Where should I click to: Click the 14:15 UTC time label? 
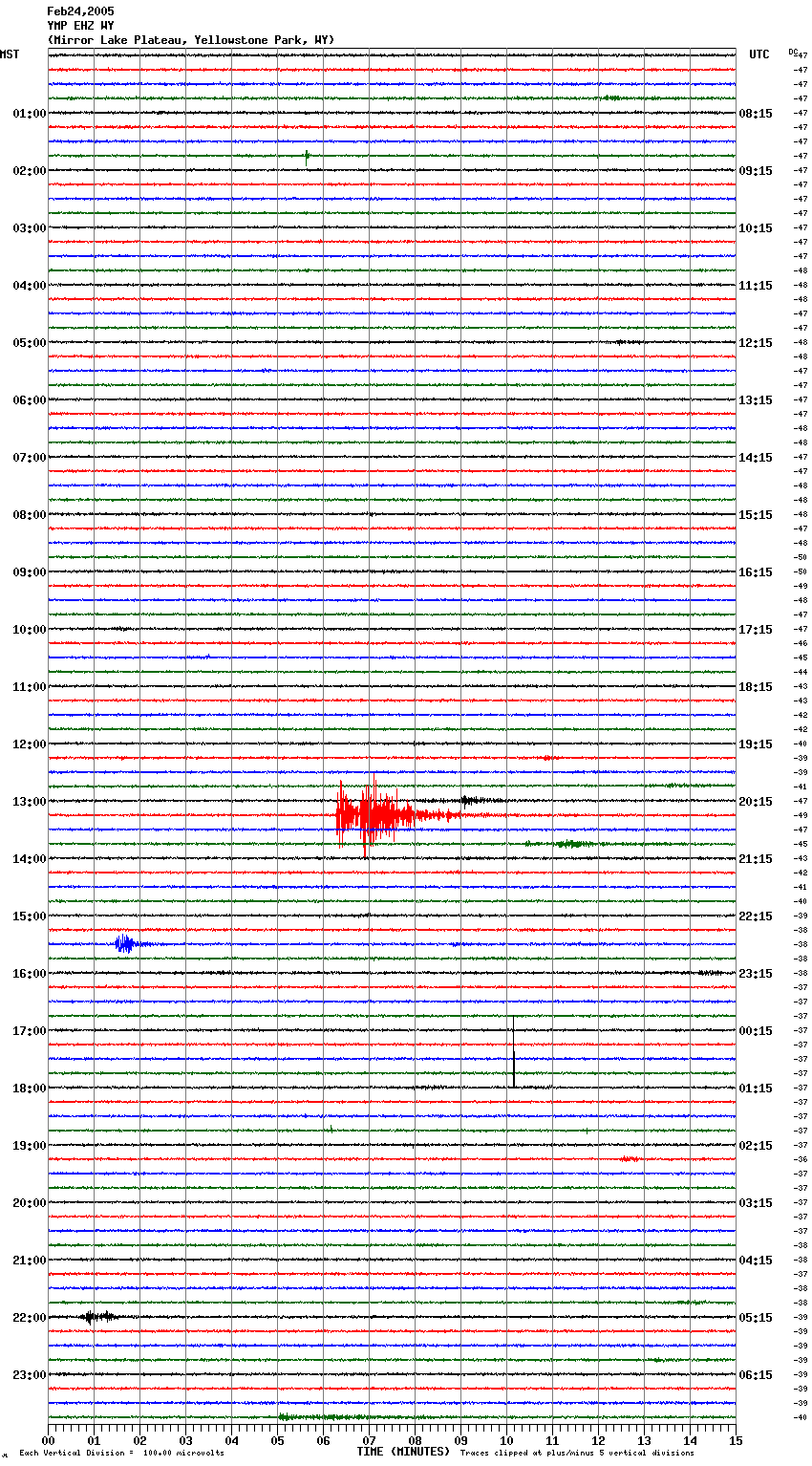pos(756,458)
